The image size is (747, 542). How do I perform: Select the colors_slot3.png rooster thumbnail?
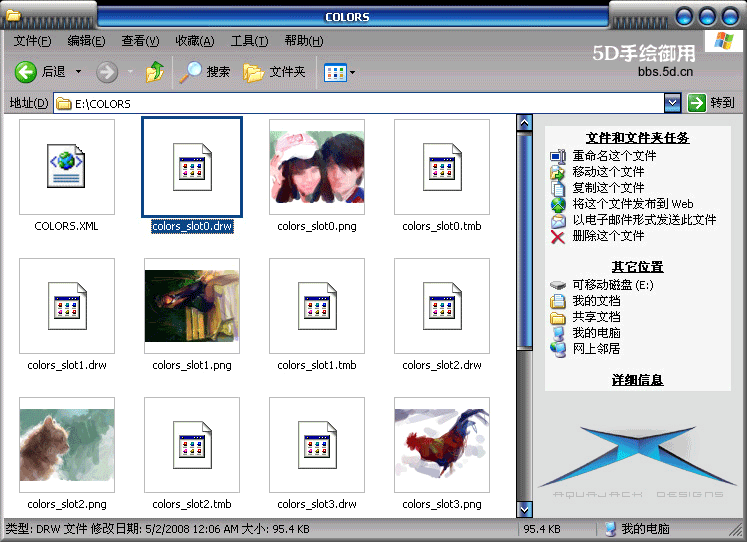tap(442, 445)
